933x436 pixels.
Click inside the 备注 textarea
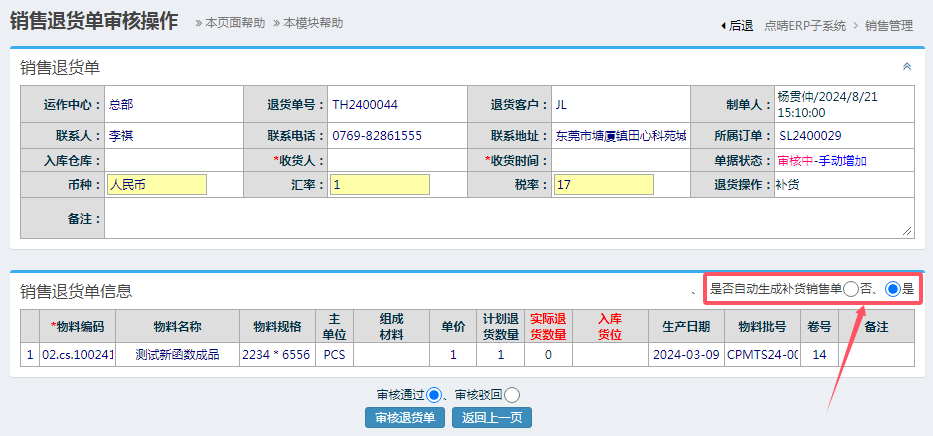[x=508, y=218]
